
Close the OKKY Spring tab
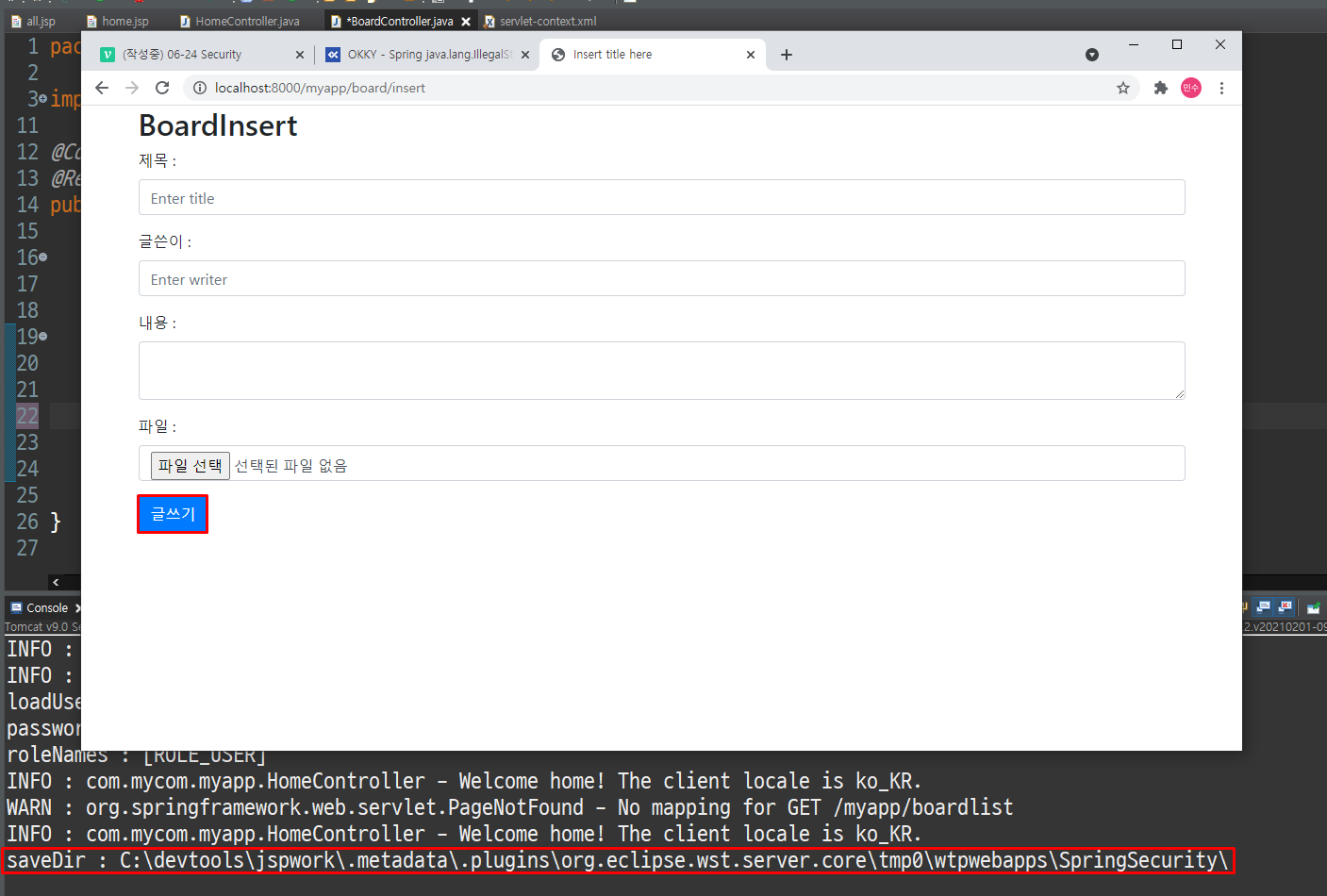click(525, 55)
